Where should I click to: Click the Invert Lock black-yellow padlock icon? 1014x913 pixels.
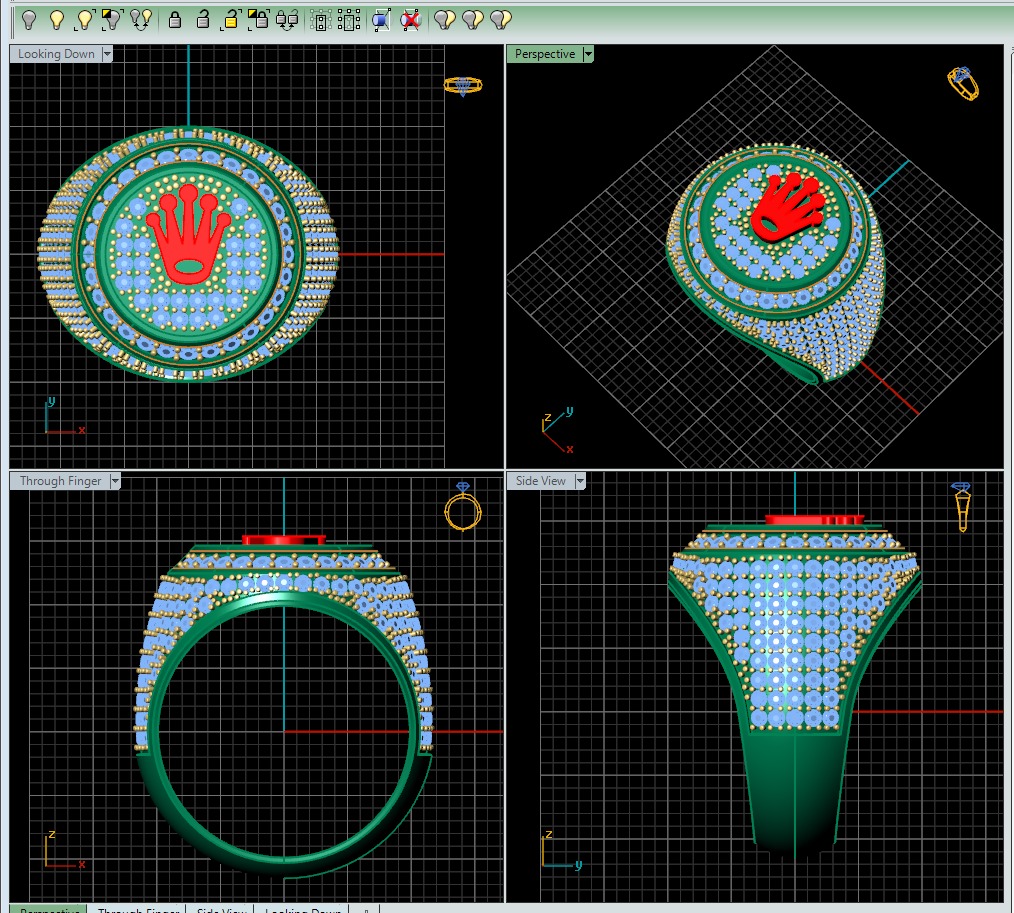click(259, 20)
